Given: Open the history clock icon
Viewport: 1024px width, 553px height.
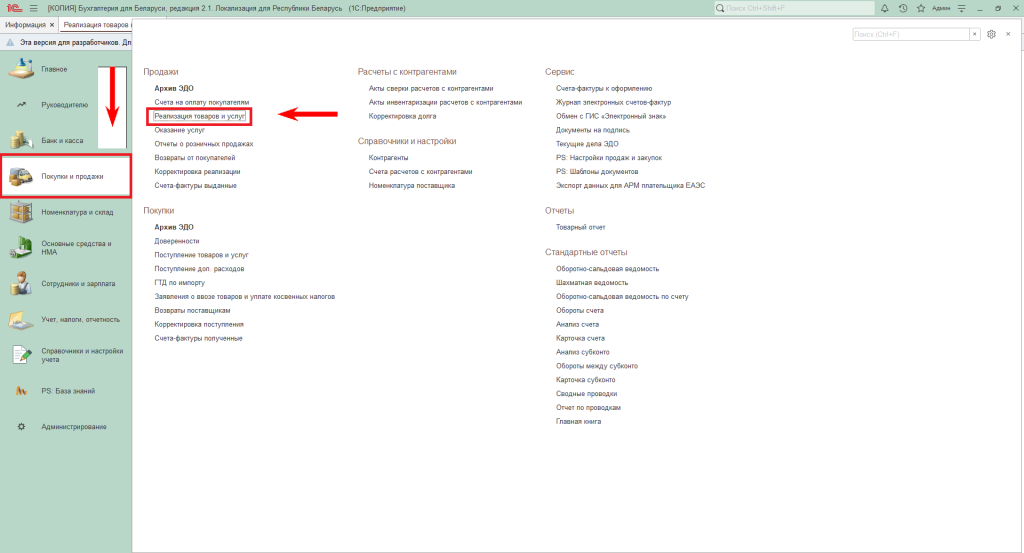Looking at the screenshot, I should [902, 8].
